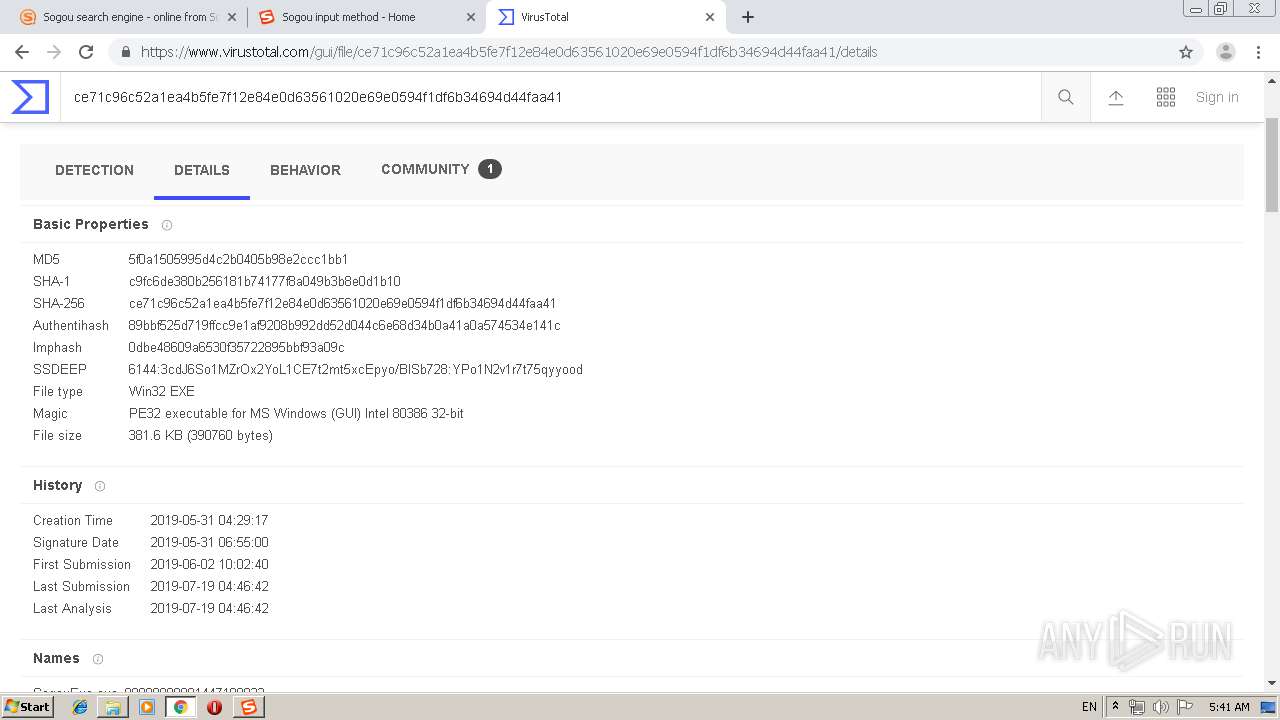Screen dimensions: 1280x720
Task: Open Windows Media Player from taskbar
Action: pos(147,707)
